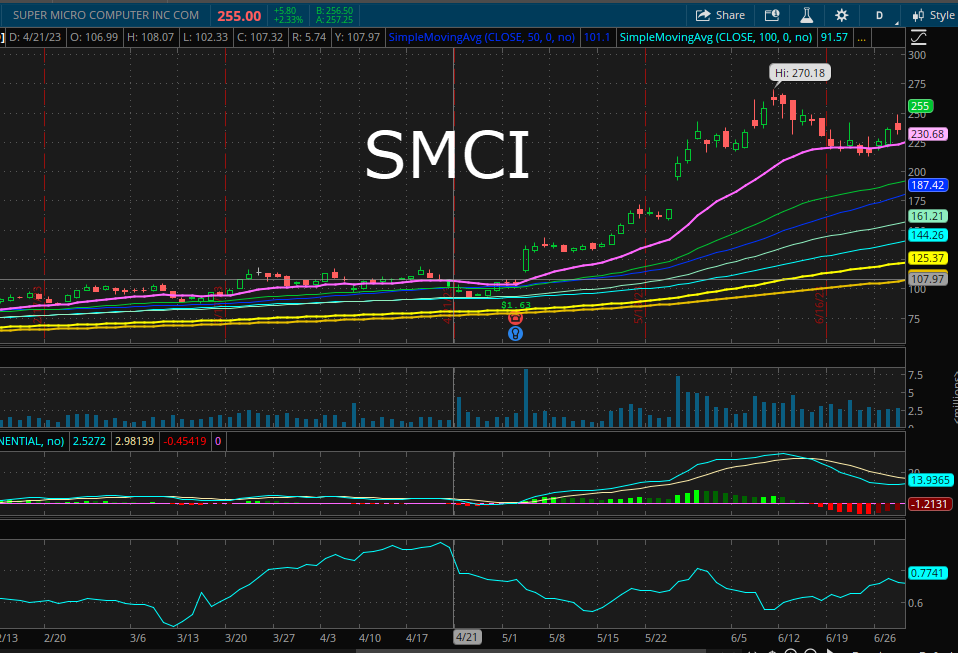Image resolution: width=958 pixels, height=653 pixels.
Task: Click the pink 230.68 moving average label
Action: point(927,134)
